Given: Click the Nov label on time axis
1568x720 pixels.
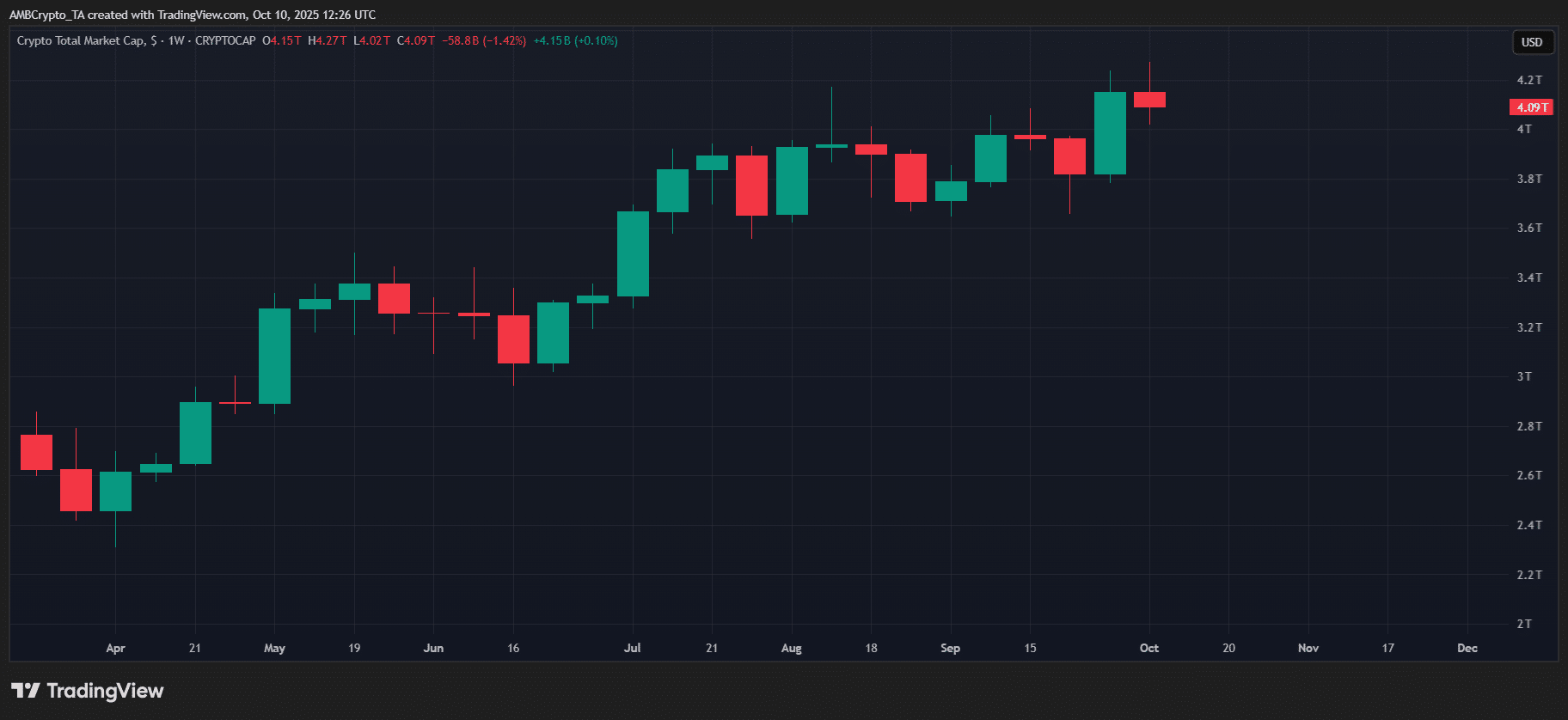Looking at the screenshot, I should pyautogui.click(x=1308, y=648).
